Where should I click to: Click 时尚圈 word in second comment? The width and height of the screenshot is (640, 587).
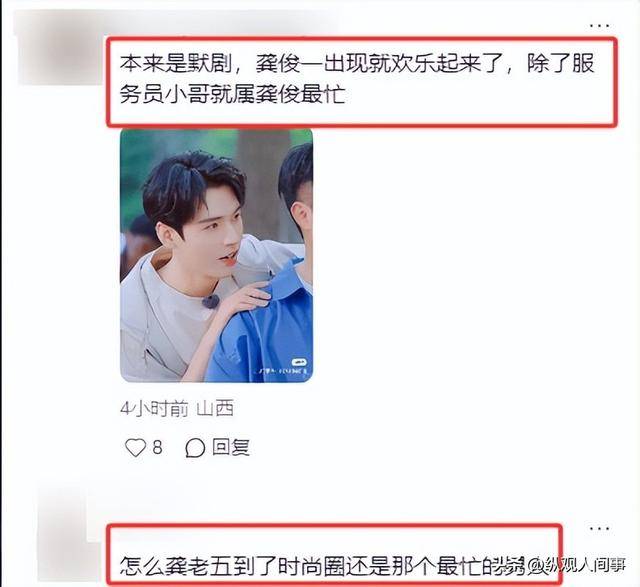[x=311, y=567]
